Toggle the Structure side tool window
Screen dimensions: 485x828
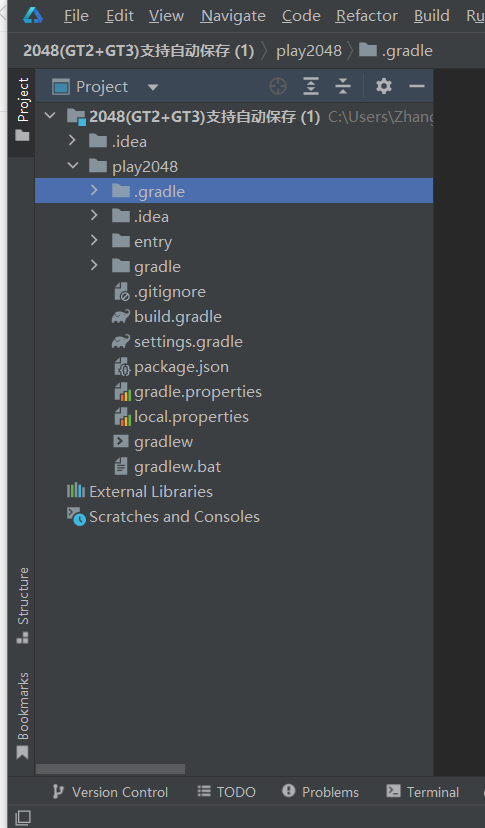(22, 605)
